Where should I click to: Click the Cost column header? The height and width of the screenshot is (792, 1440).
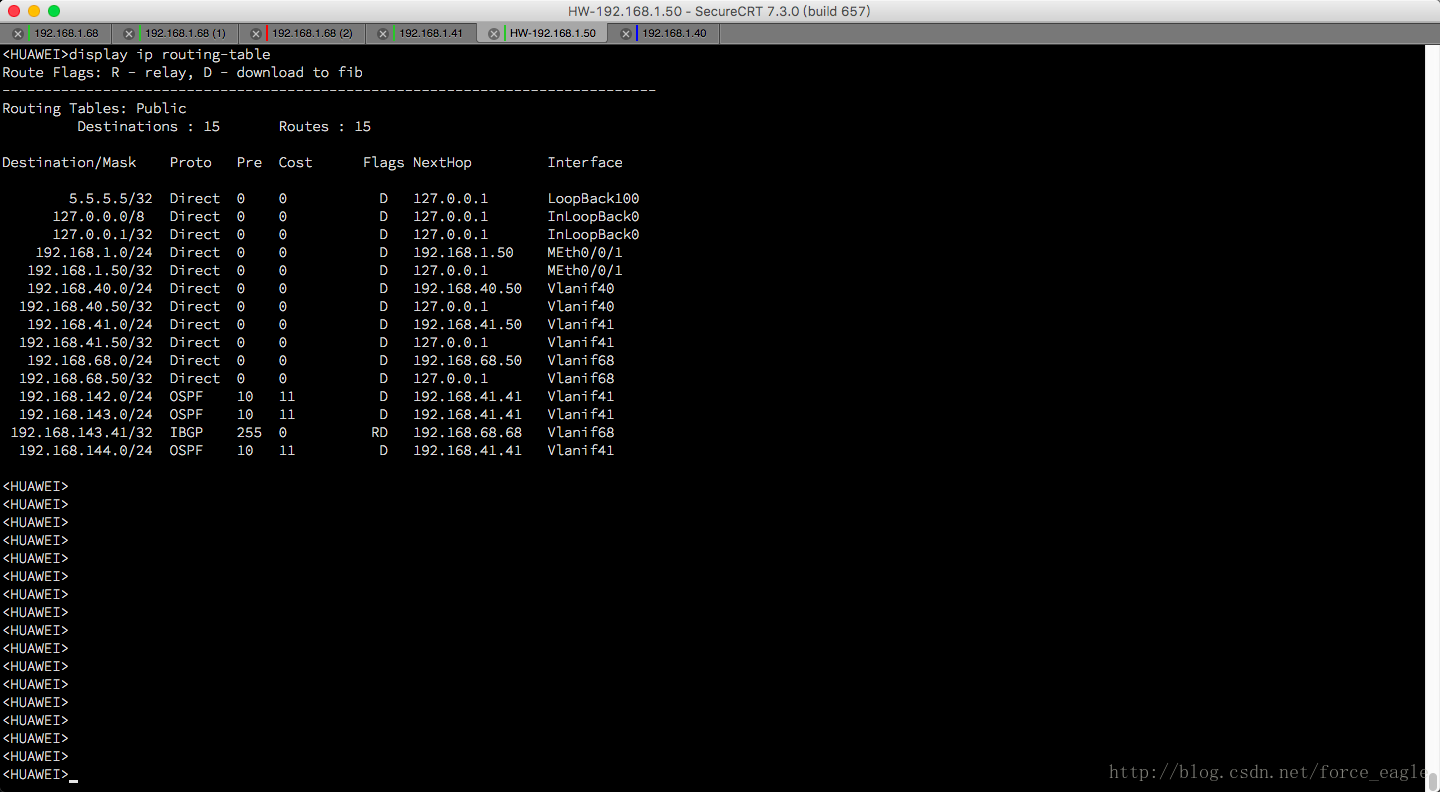click(x=296, y=162)
